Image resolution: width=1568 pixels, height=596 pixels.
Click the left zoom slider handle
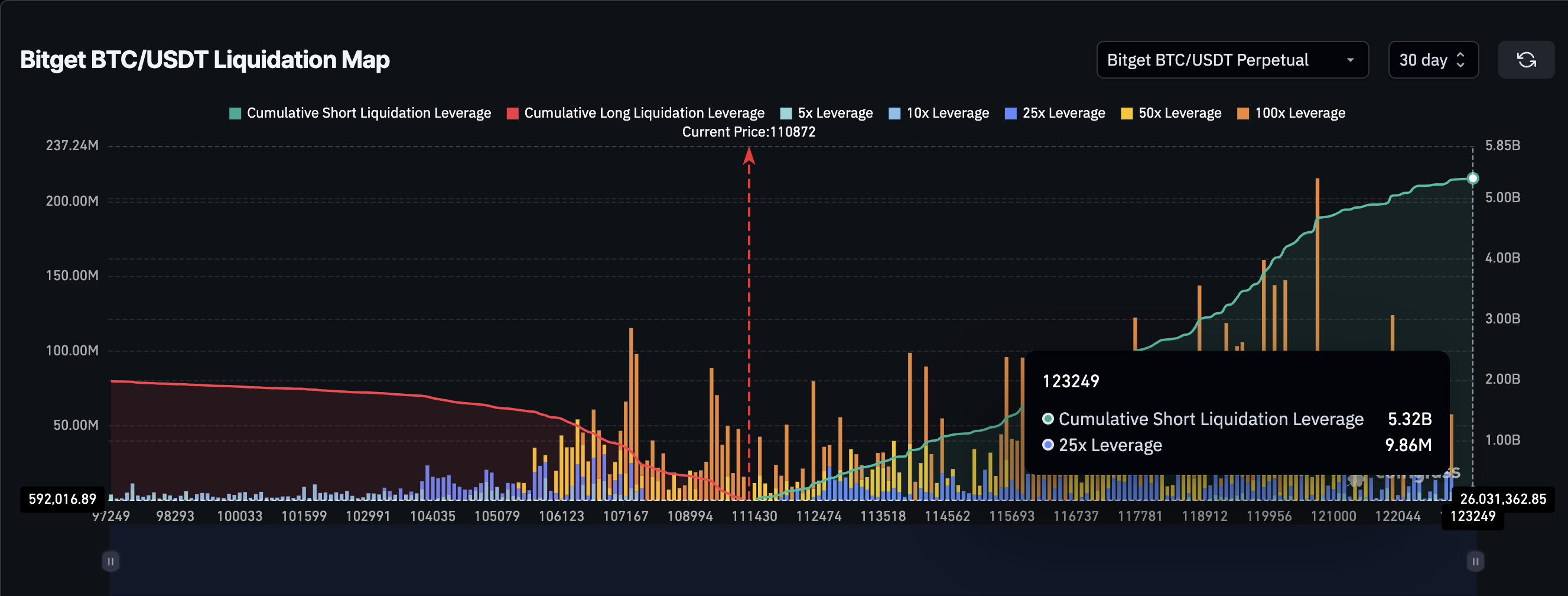coord(110,561)
